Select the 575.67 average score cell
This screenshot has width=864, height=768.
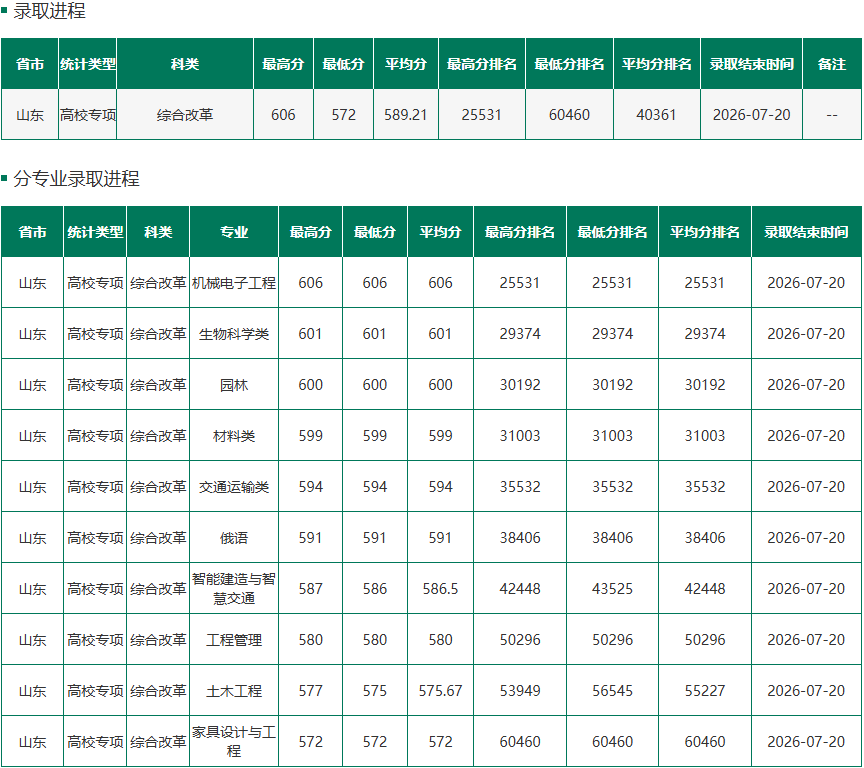click(x=440, y=691)
